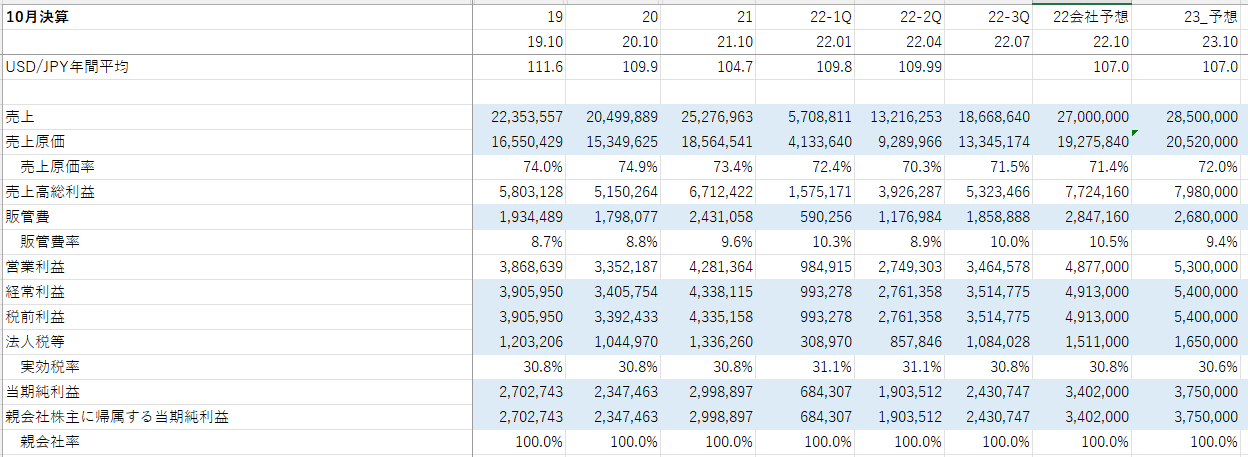The height and width of the screenshot is (457, 1248).
Task: Click the '法人税等' row label
Action: click(237, 342)
